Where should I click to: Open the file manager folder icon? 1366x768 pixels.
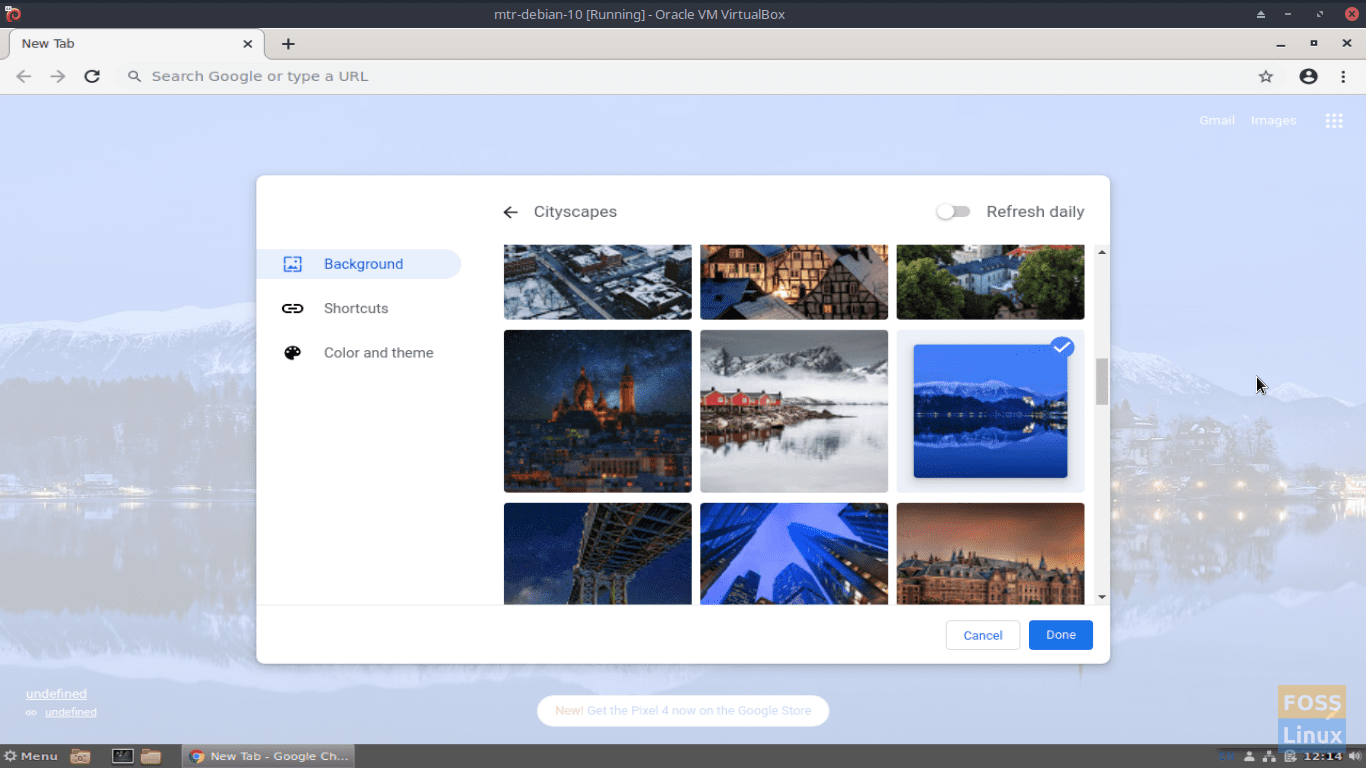tap(151, 756)
